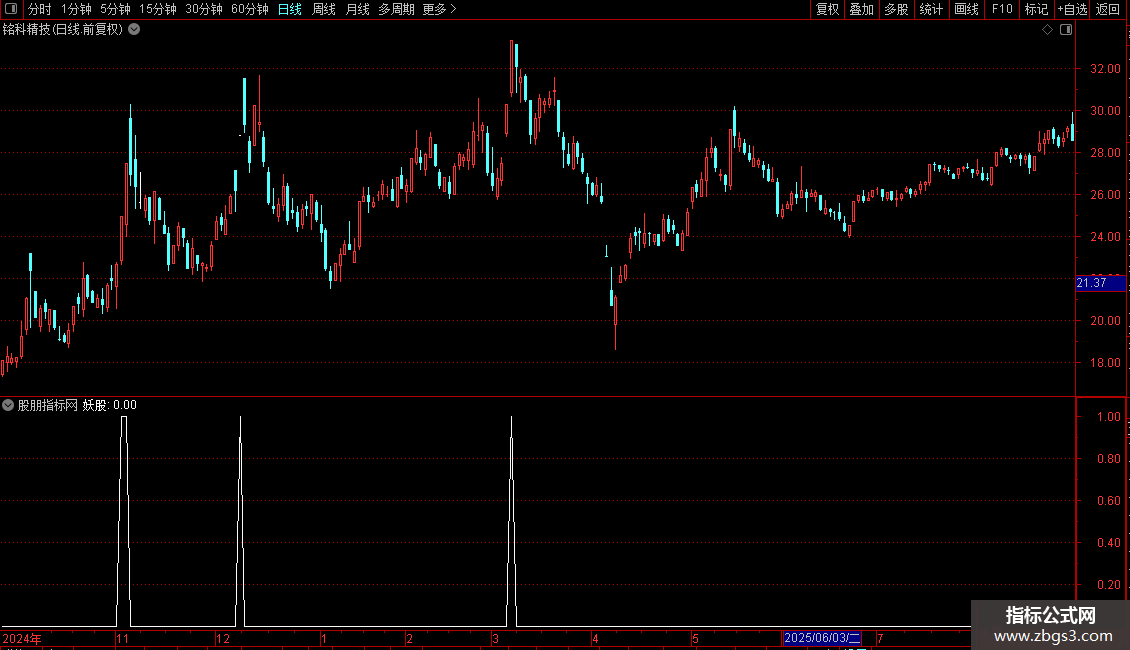The height and width of the screenshot is (650, 1130).
Task: Select the 5分钟 period
Action: 115,9
